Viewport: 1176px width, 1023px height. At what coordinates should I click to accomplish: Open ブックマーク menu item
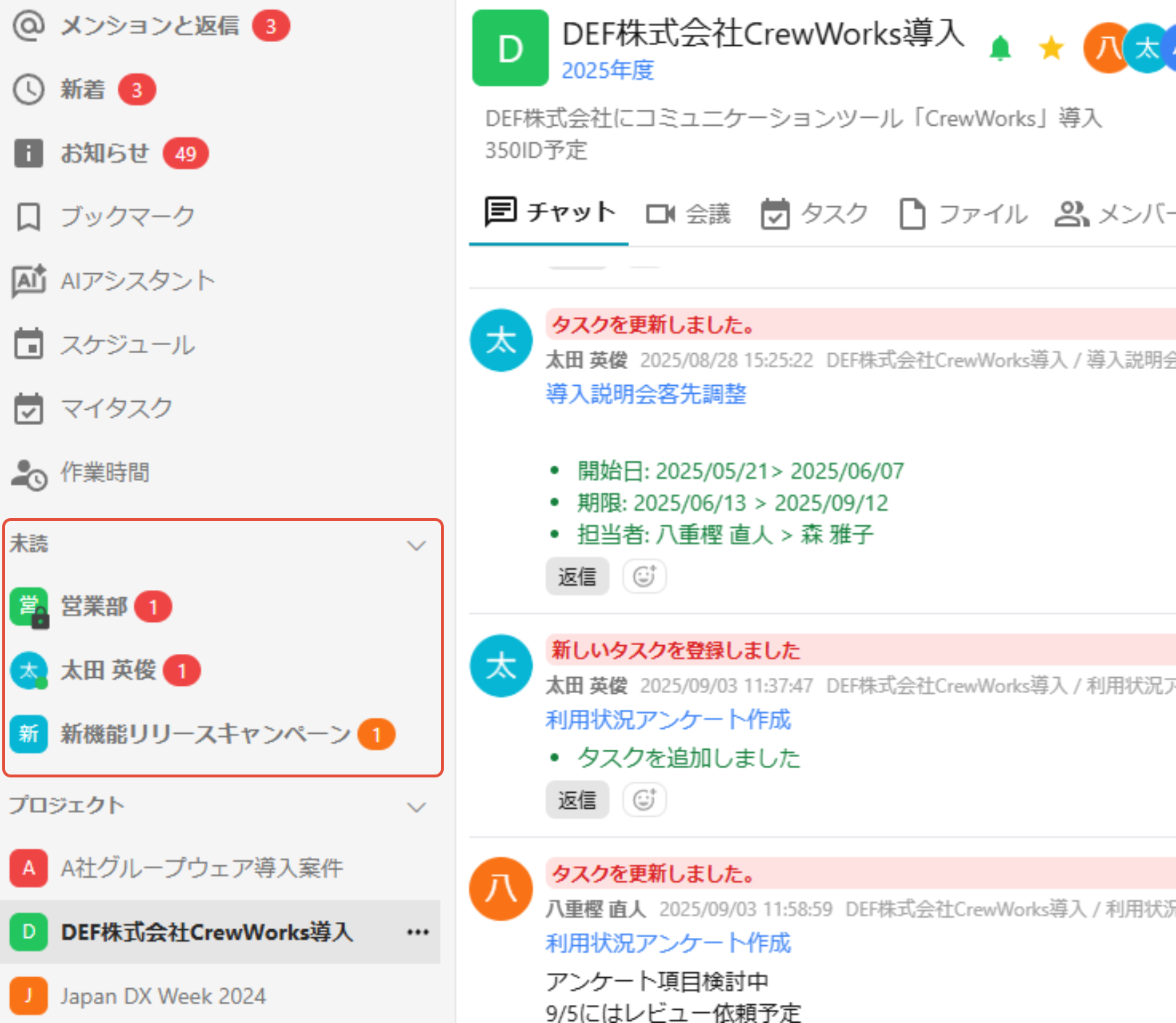coord(128,217)
